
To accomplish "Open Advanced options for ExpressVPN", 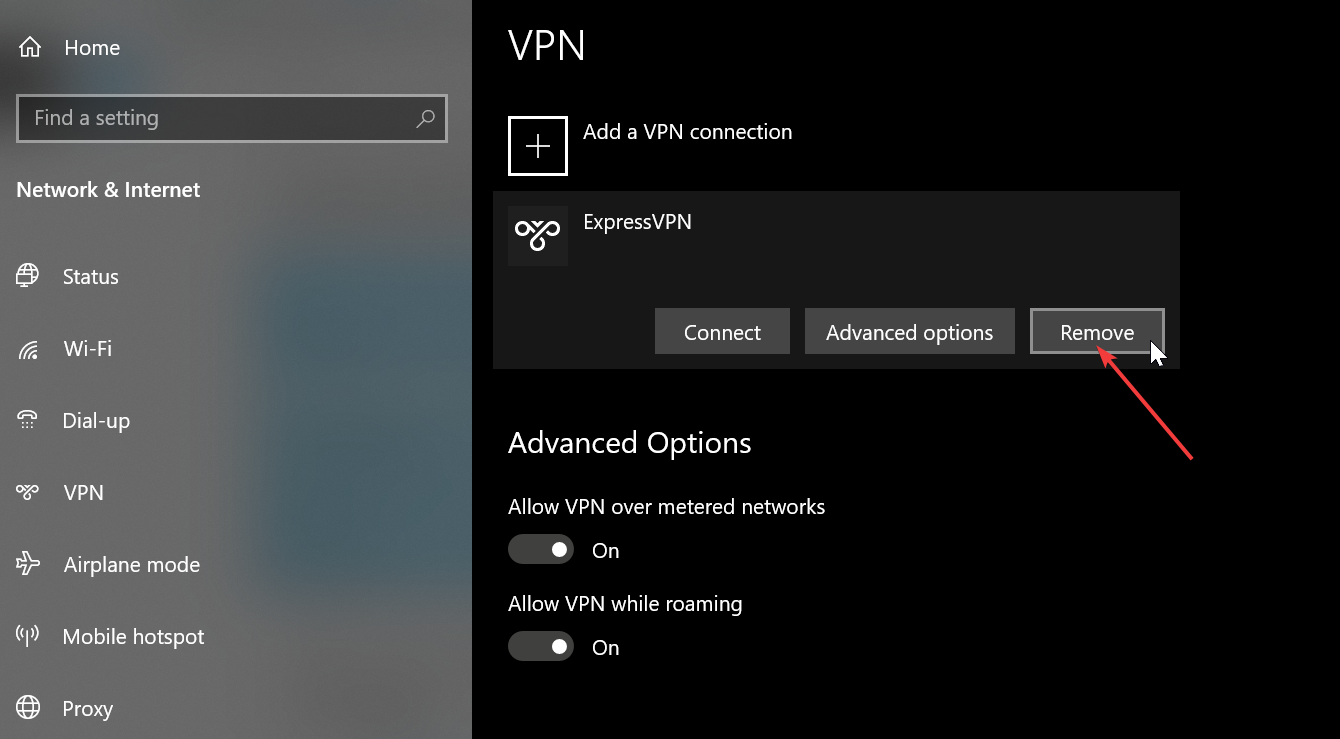I will coord(909,331).
